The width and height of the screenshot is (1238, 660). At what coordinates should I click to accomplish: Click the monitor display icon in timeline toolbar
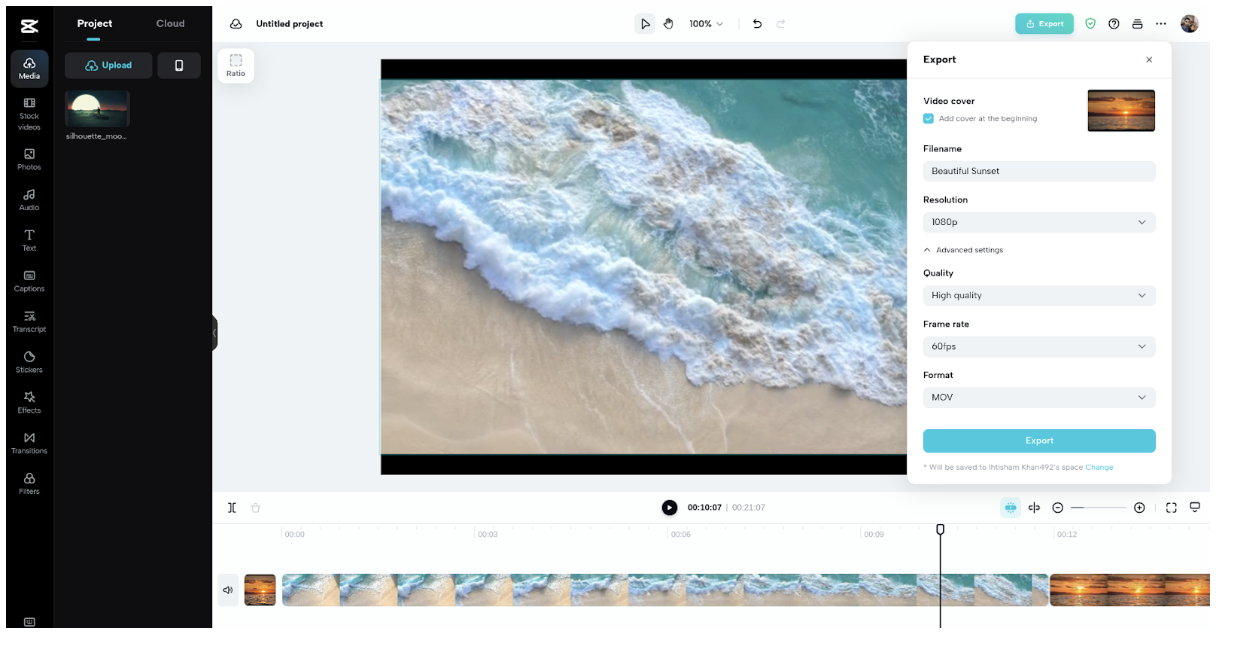pyautogui.click(x=1195, y=507)
